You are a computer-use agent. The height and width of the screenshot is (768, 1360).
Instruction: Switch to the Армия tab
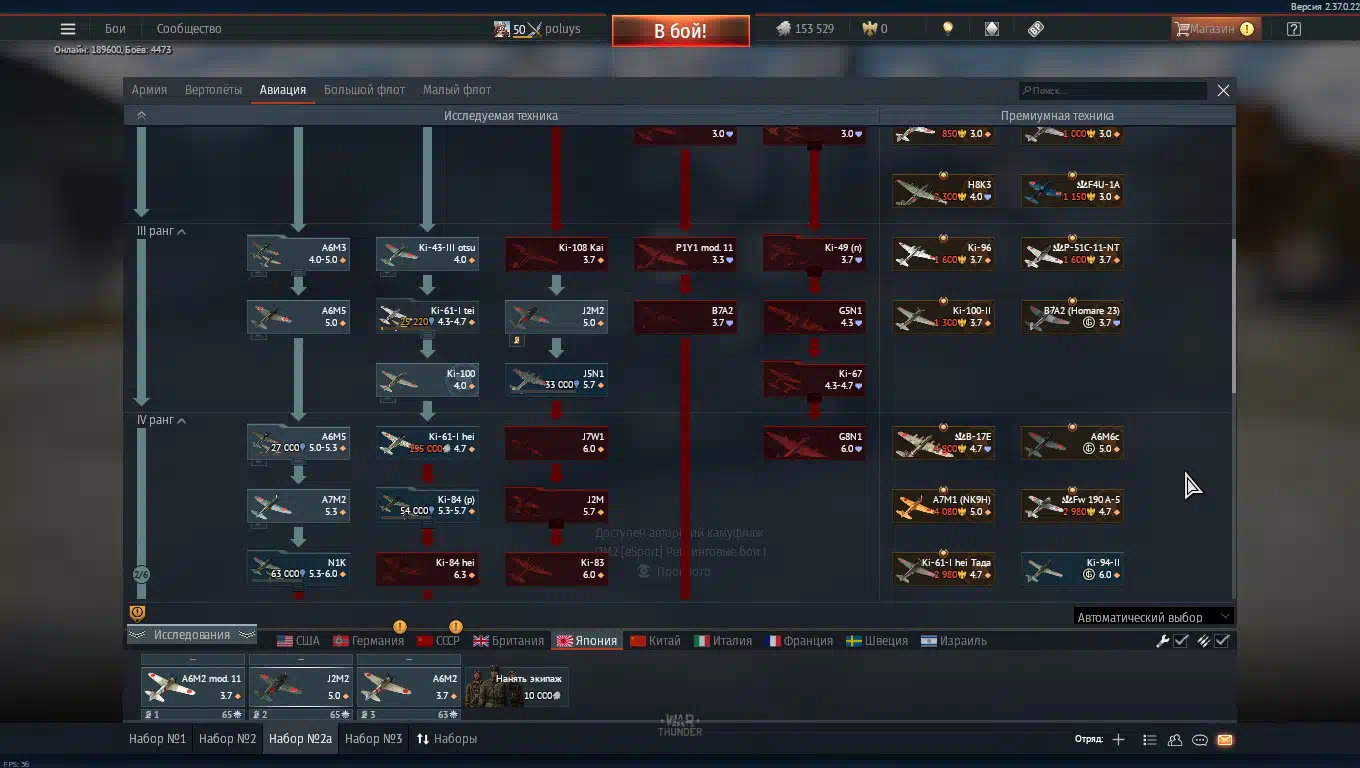[x=149, y=90]
